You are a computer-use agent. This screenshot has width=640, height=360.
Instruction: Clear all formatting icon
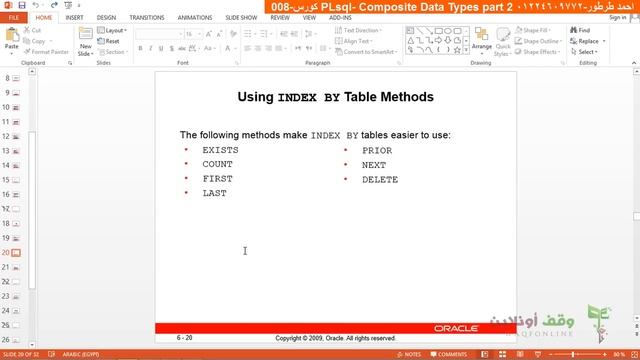point(233,34)
